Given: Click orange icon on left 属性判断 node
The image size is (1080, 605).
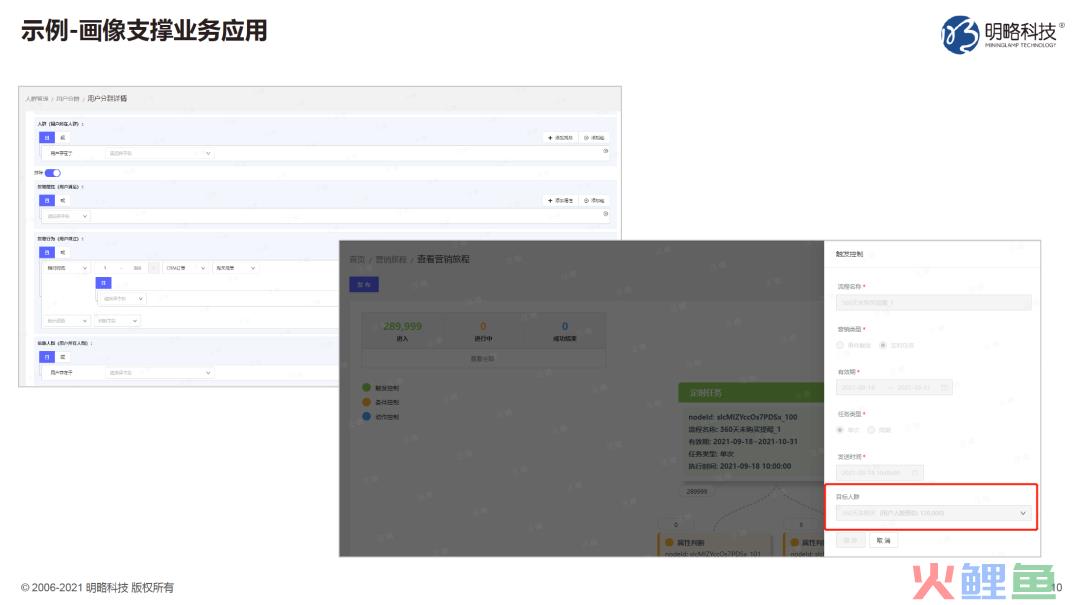Looking at the screenshot, I should [x=669, y=542].
